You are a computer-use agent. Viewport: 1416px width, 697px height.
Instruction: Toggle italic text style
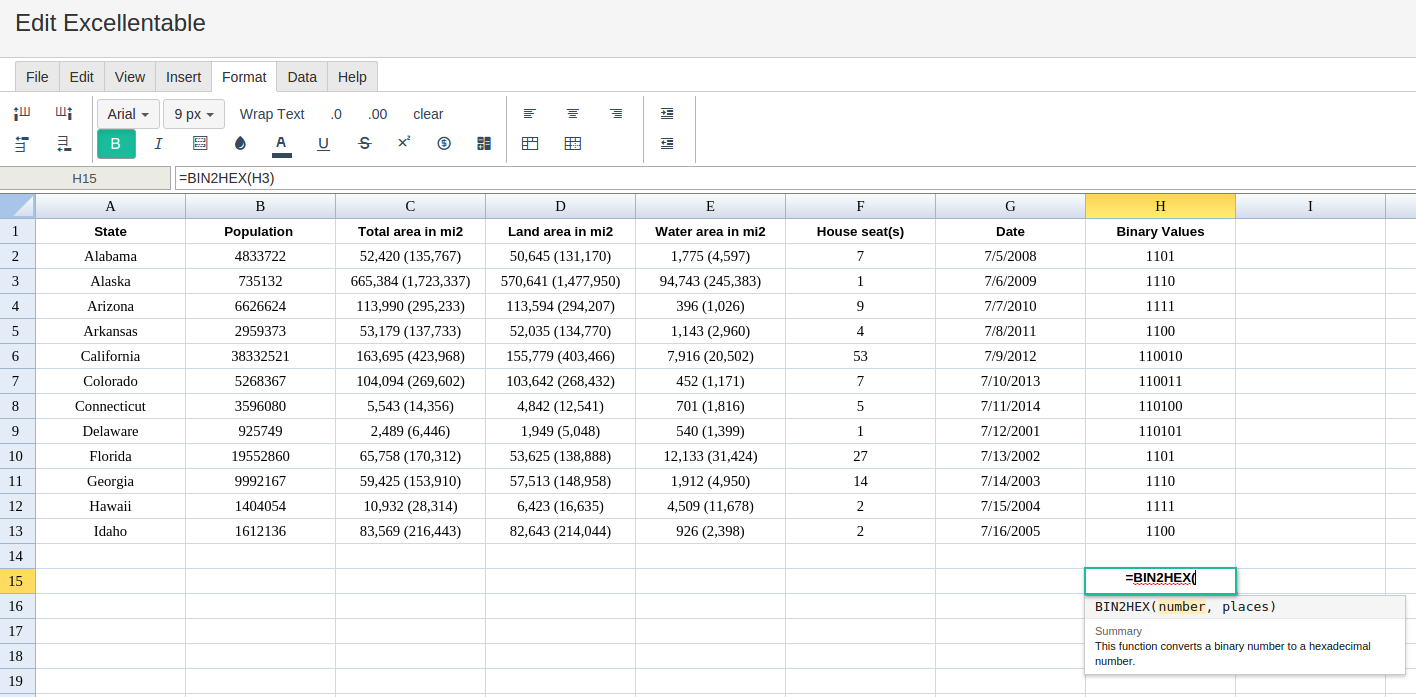tap(158, 144)
